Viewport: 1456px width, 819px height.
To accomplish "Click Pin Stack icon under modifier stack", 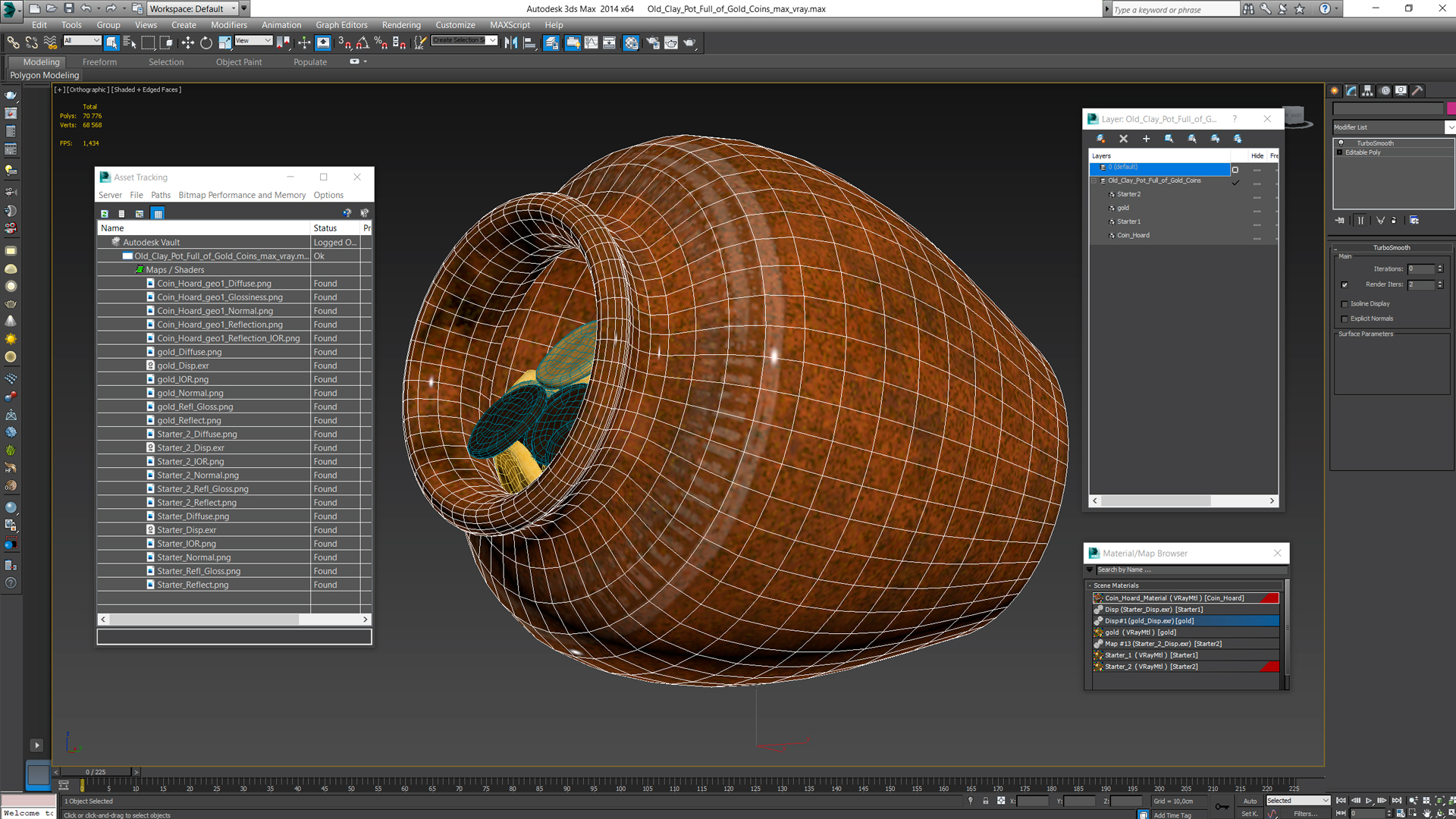I will coord(1340,221).
